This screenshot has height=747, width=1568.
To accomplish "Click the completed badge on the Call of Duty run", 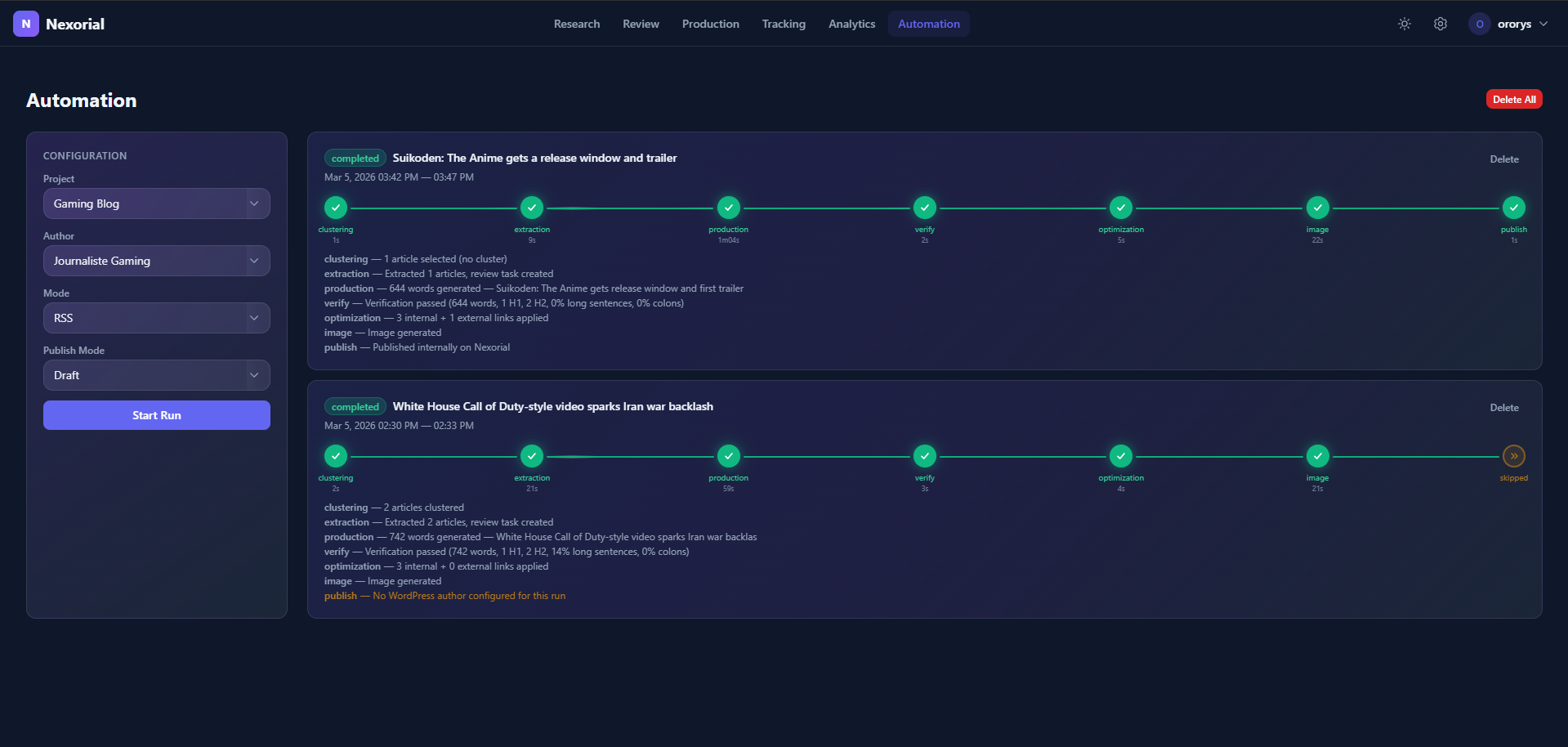I will [355, 406].
